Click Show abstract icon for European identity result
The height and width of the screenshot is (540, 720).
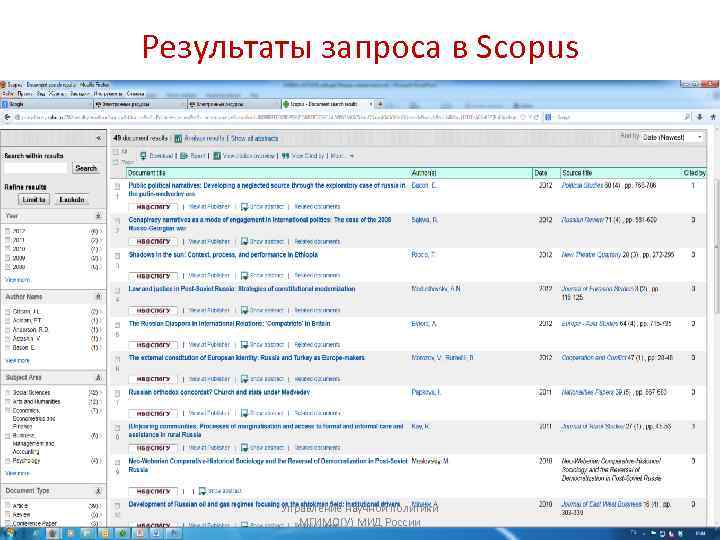point(244,379)
